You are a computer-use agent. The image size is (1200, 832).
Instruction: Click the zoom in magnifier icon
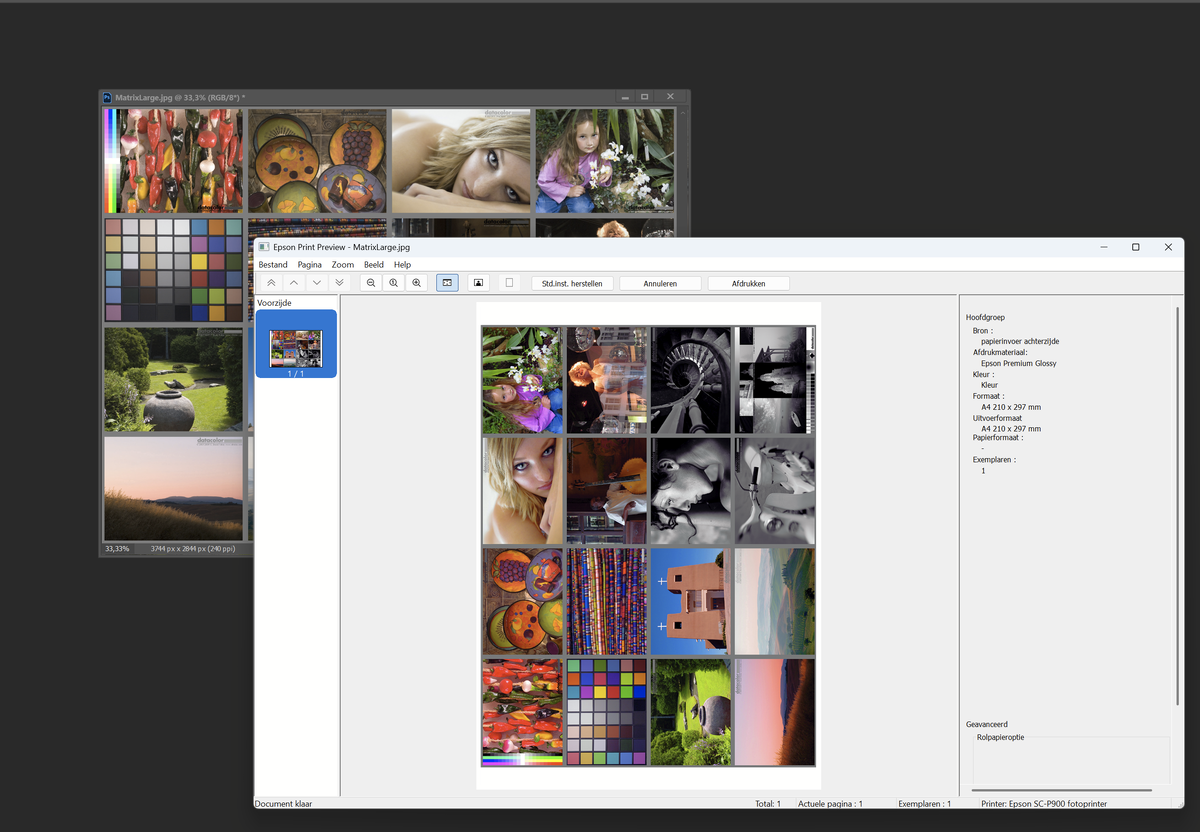[x=417, y=283]
